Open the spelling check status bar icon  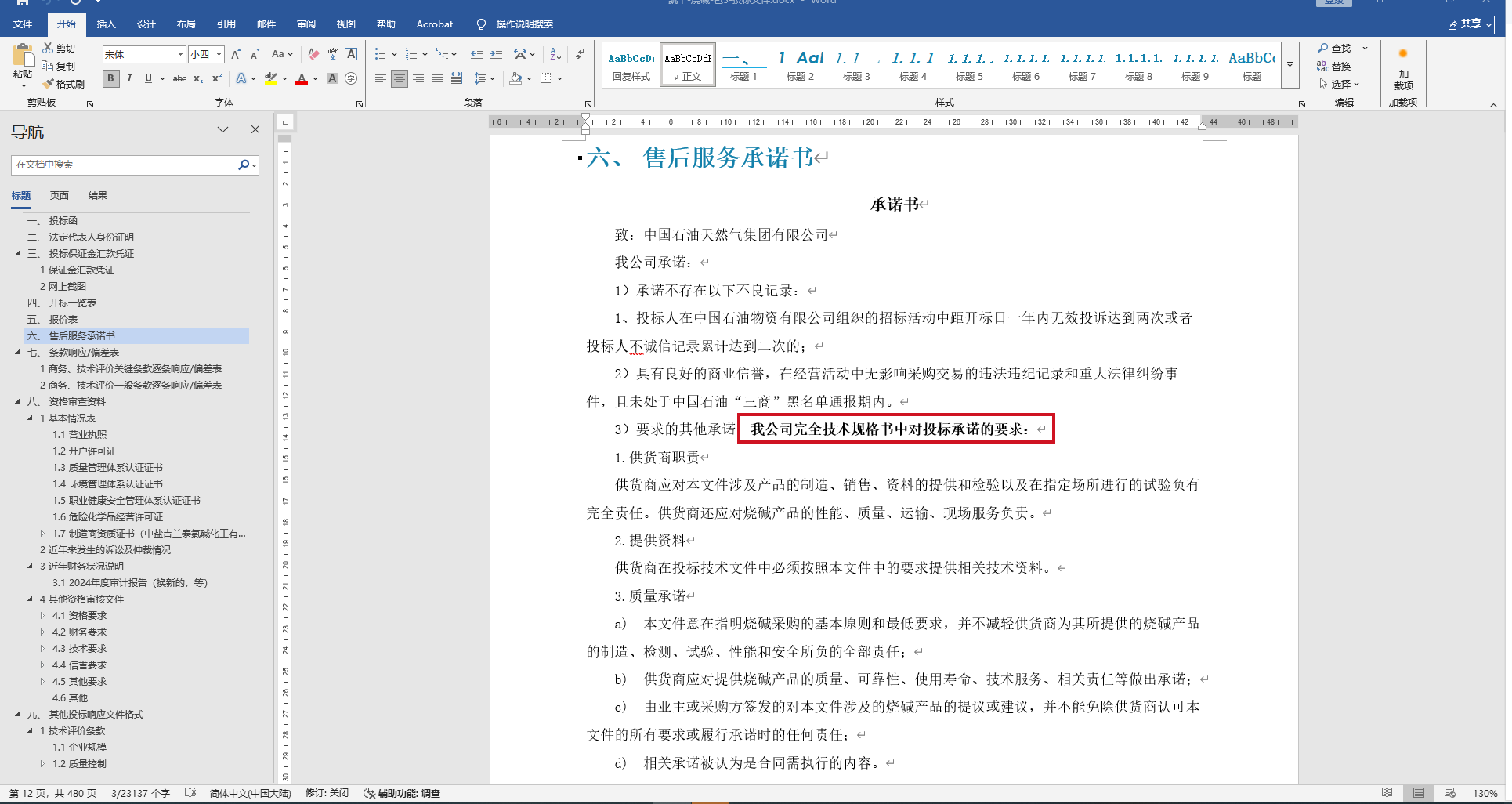tap(190, 793)
